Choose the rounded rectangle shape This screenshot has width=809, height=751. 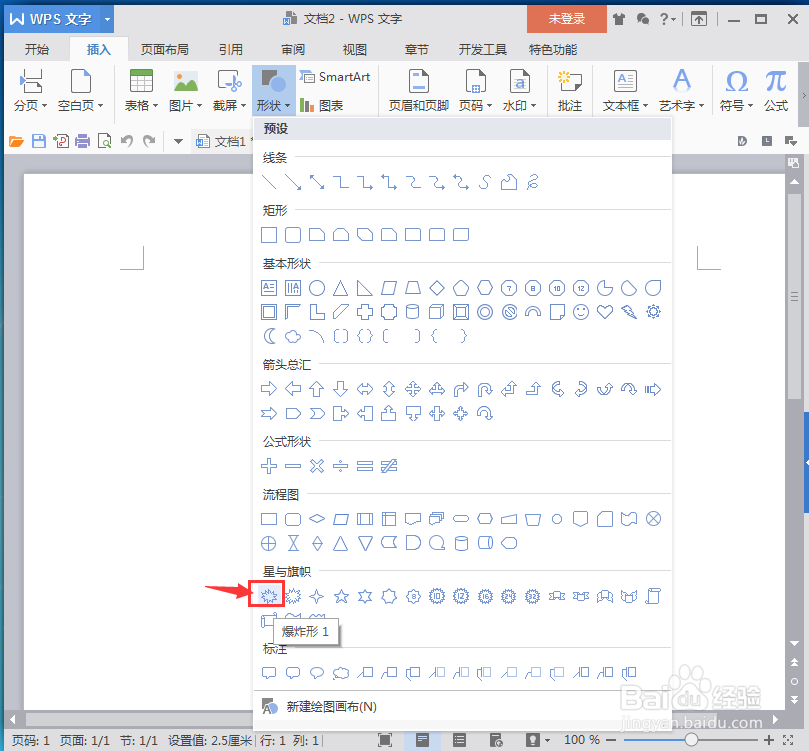coord(293,235)
